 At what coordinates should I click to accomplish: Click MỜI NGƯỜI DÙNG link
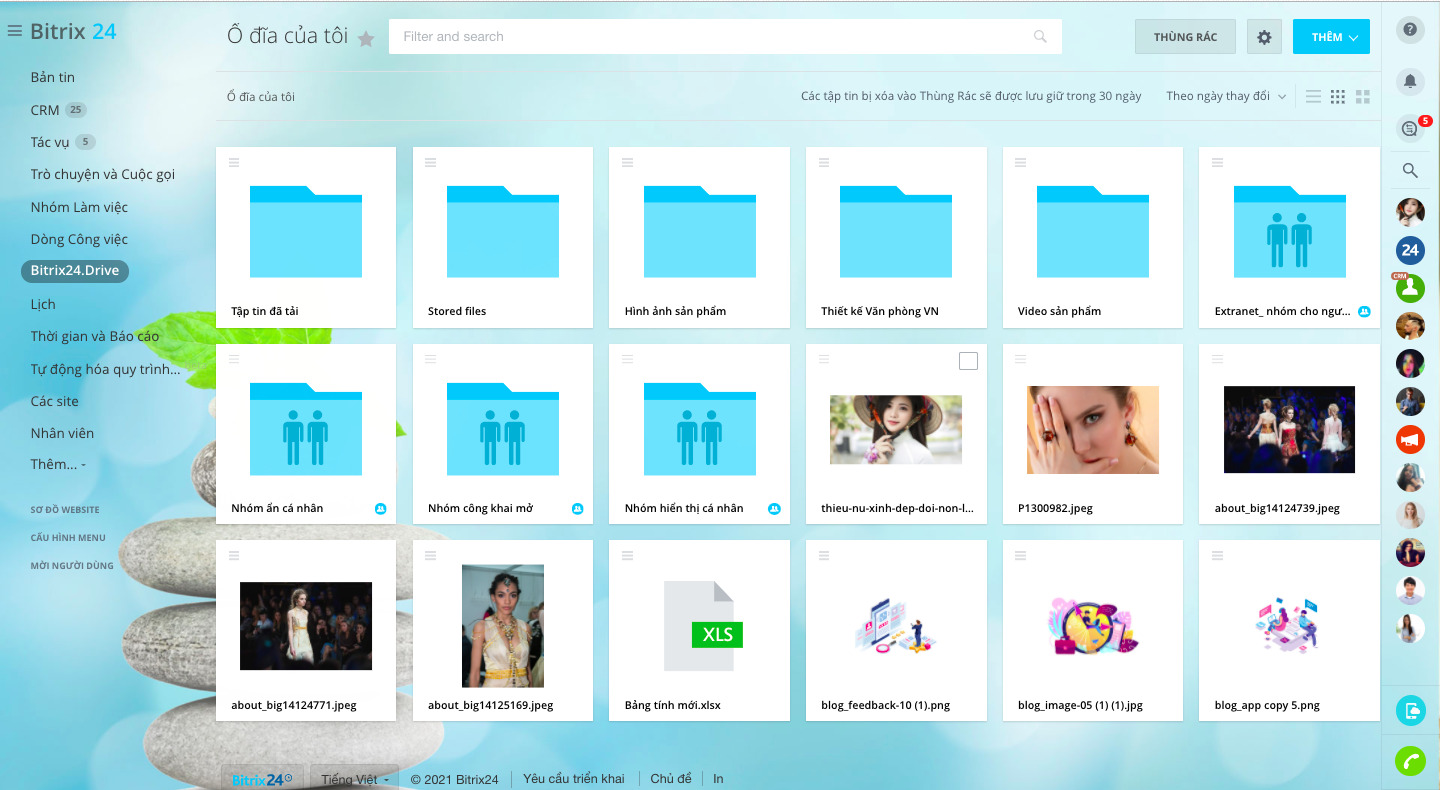pyautogui.click(x=72, y=566)
